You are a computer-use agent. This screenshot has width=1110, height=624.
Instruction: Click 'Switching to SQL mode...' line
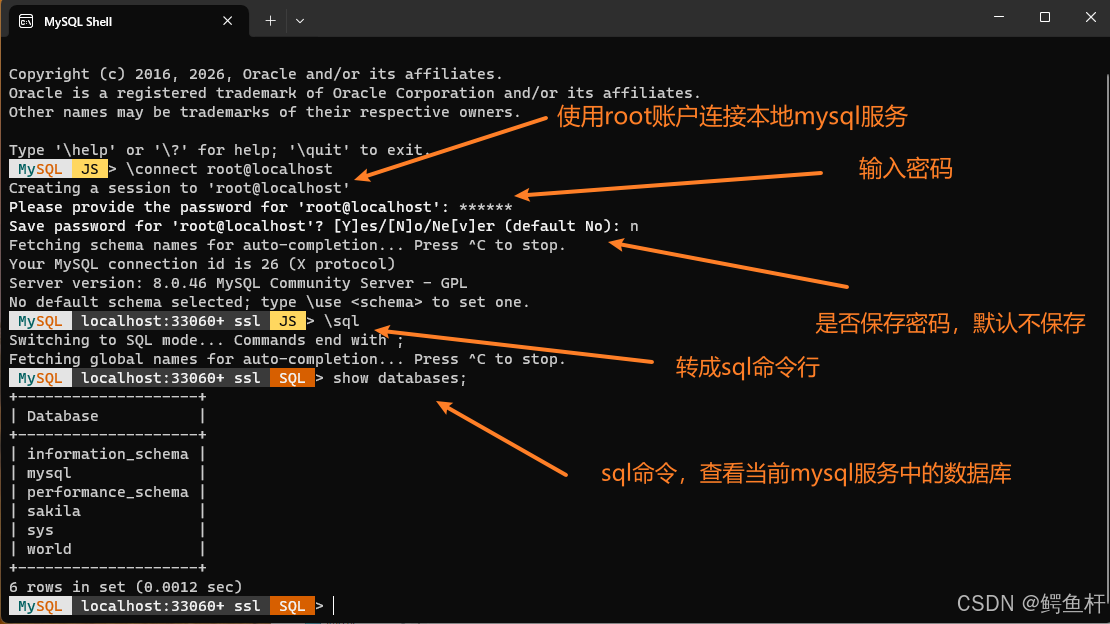(x=206, y=340)
